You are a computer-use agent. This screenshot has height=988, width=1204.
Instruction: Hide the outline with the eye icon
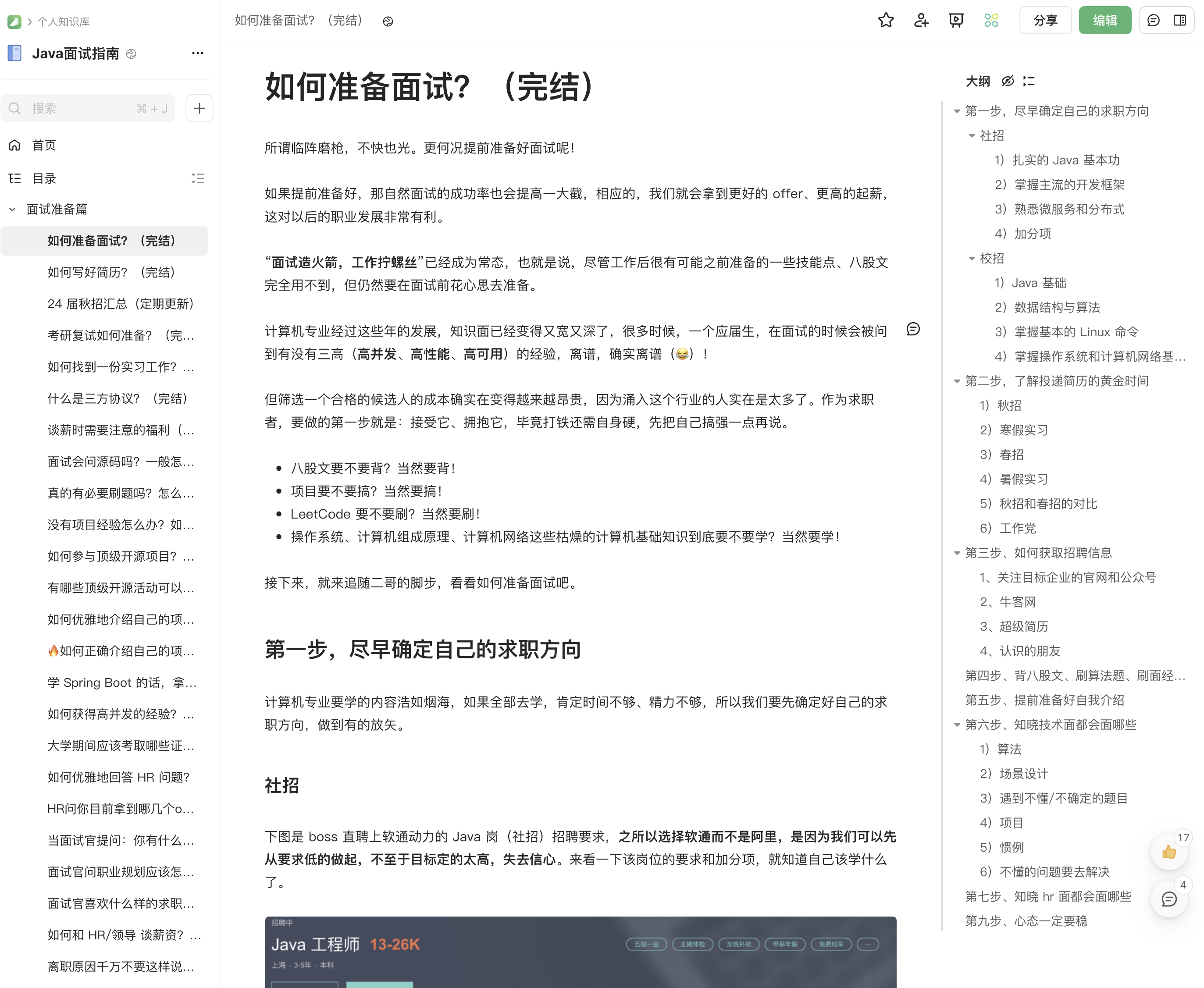[x=1008, y=81]
